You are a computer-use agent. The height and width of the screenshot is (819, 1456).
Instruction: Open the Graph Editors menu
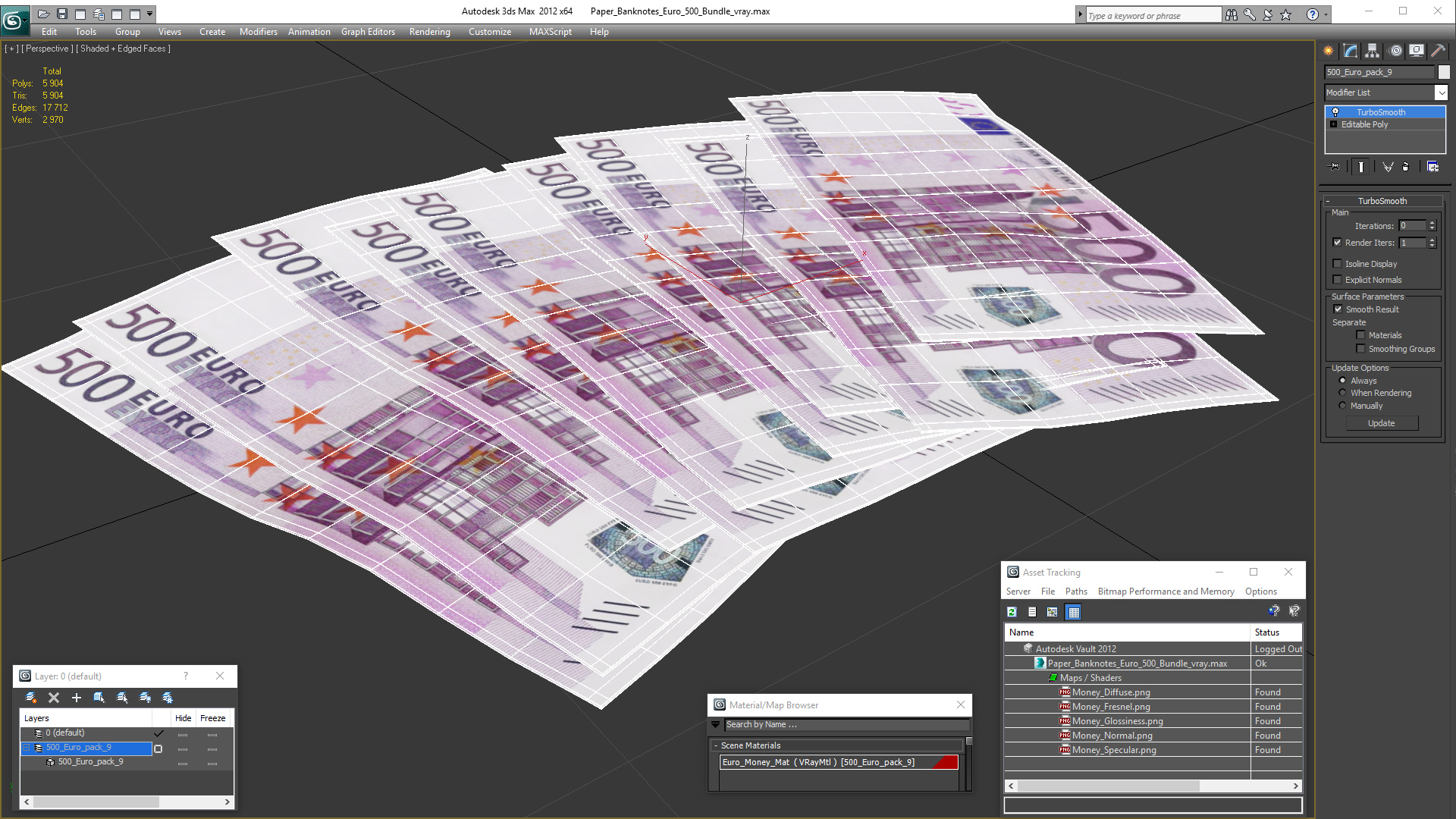coord(368,32)
